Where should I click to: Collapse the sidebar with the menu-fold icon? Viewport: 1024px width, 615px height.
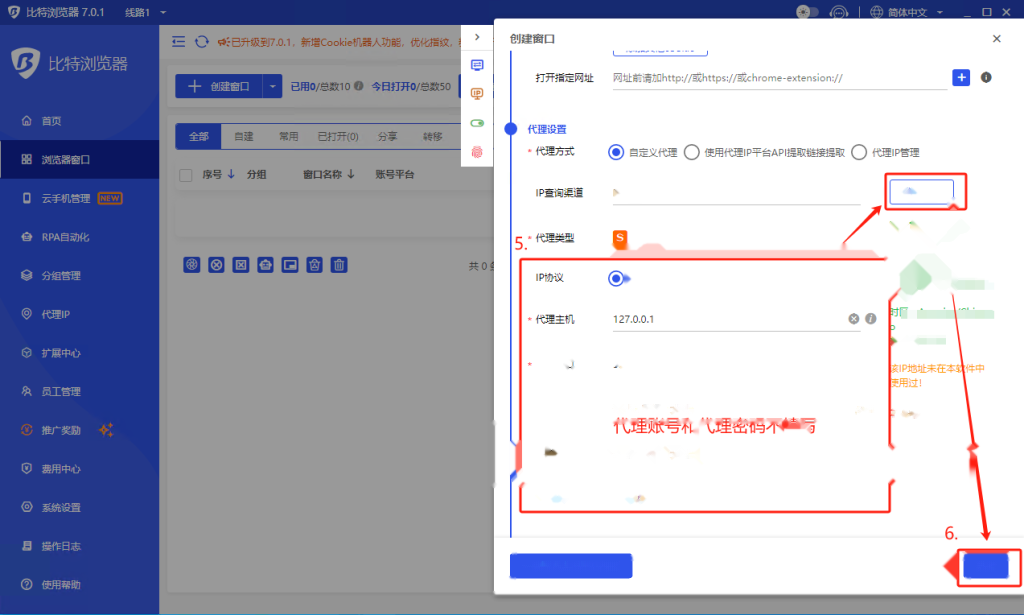[178, 42]
